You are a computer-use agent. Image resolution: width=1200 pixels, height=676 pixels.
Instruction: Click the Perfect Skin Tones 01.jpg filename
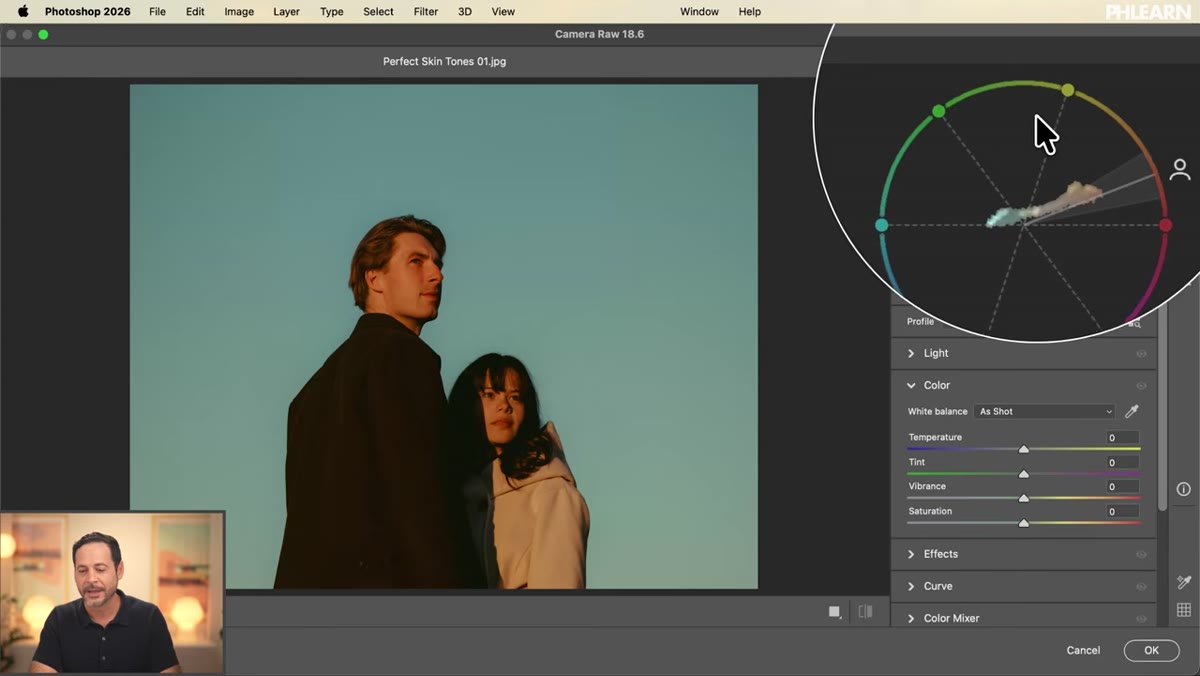[444, 61]
